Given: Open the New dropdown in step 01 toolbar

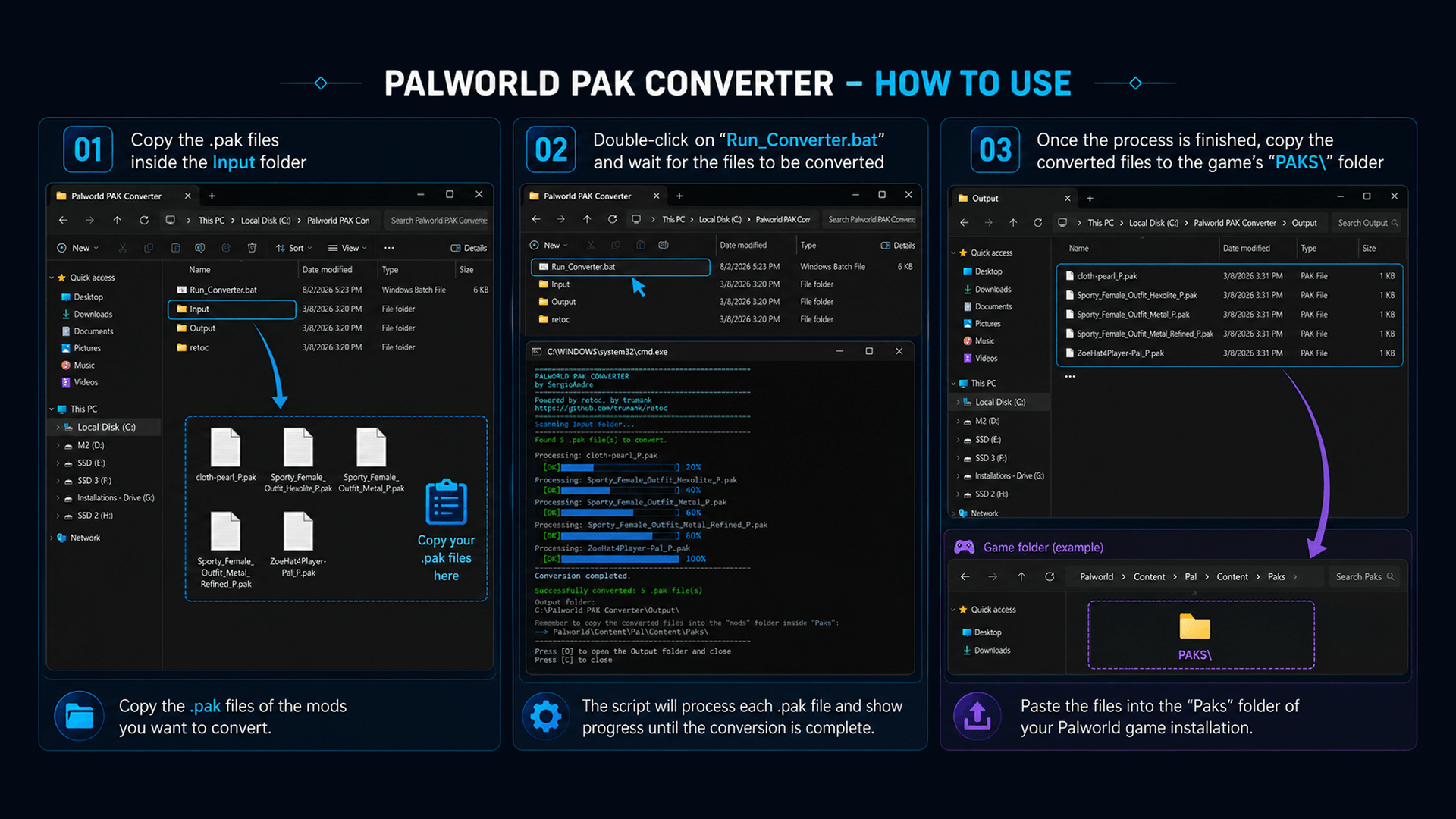Looking at the screenshot, I should point(77,248).
